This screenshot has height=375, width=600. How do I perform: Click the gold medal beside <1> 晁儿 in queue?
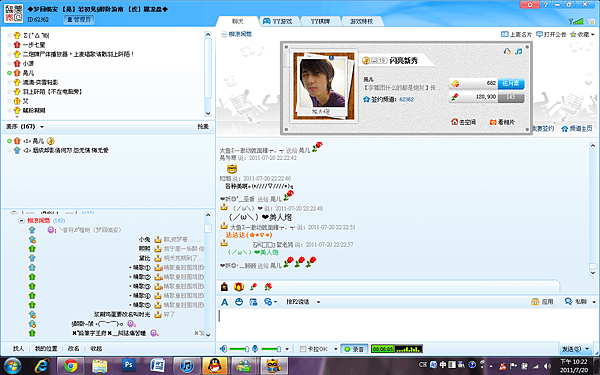pos(51,141)
